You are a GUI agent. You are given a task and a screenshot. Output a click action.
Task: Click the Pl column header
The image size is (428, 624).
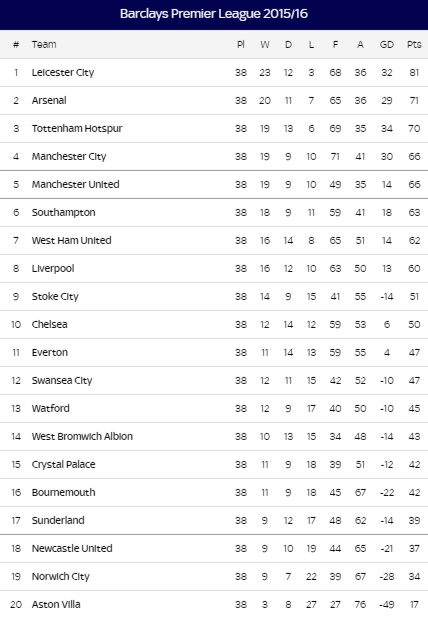[x=240, y=45]
